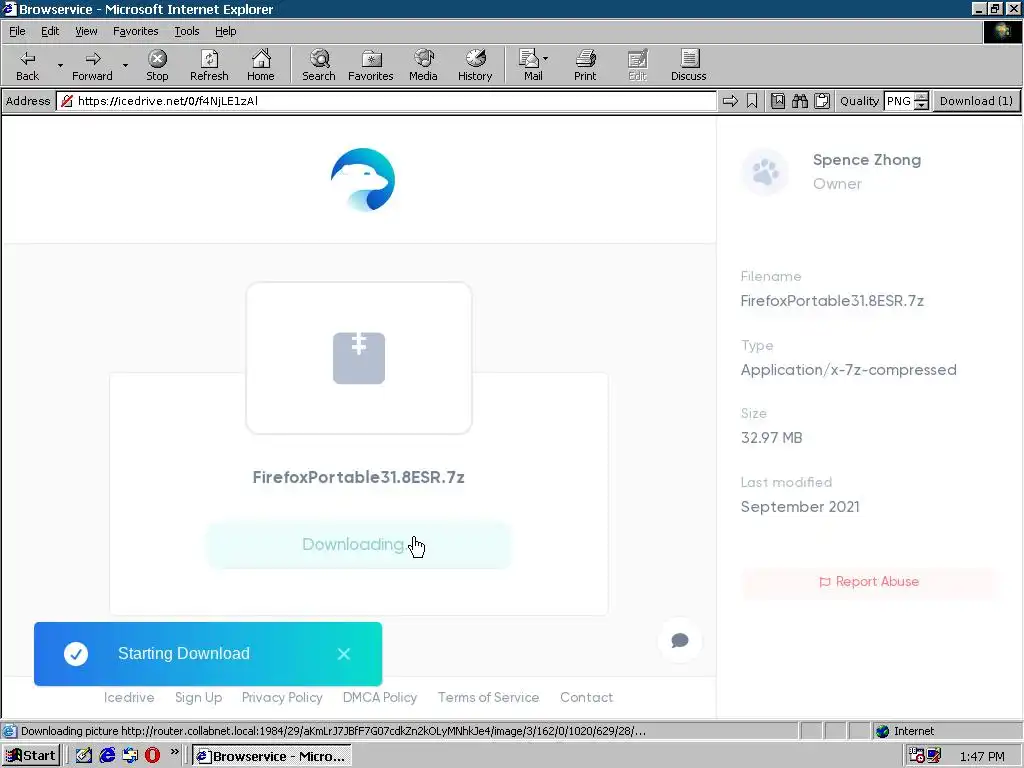Click the binoculars find icon
The width and height of the screenshot is (1024, 768).
click(800, 101)
